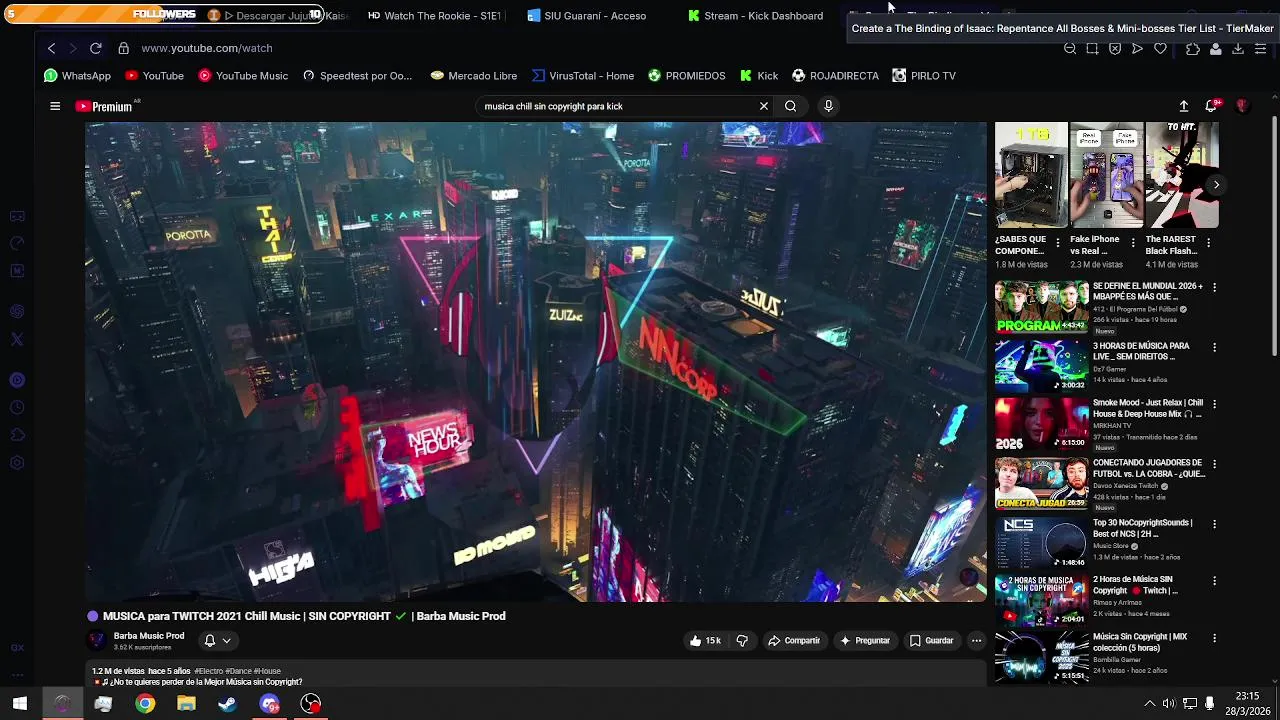Image resolution: width=1280 pixels, height=720 pixels.
Task: Open YouTube notifications bell
Action: (1212, 106)
